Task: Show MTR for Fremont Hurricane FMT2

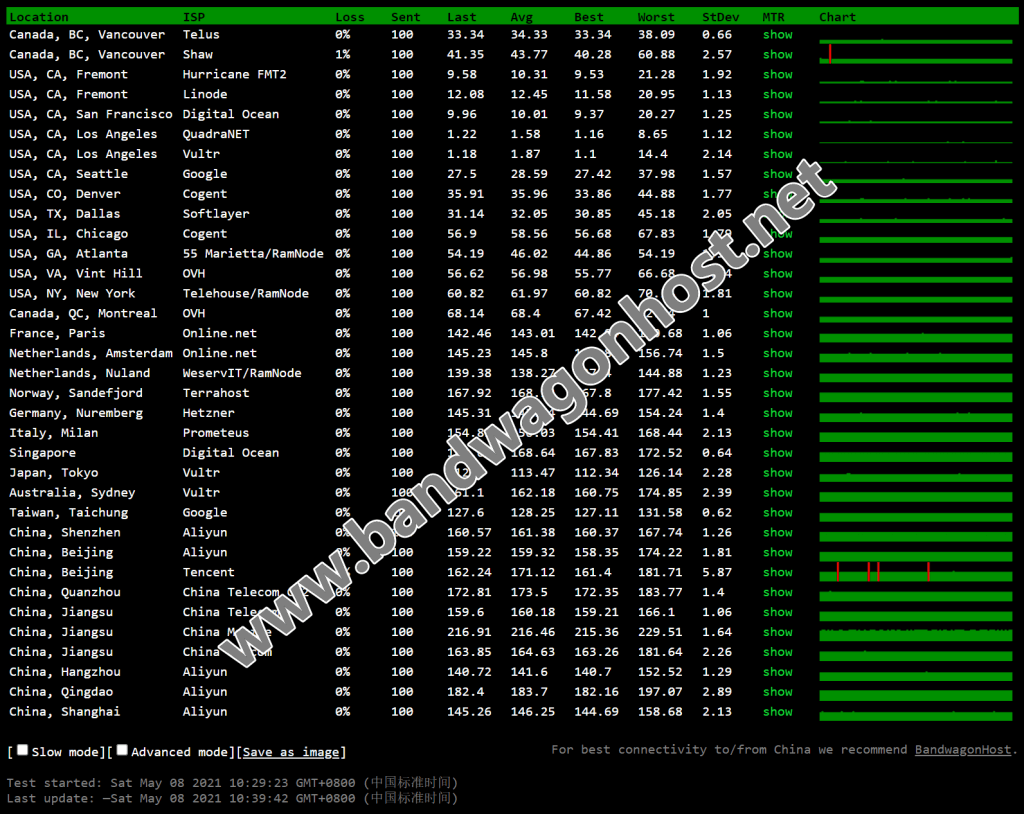Action: 778,74
